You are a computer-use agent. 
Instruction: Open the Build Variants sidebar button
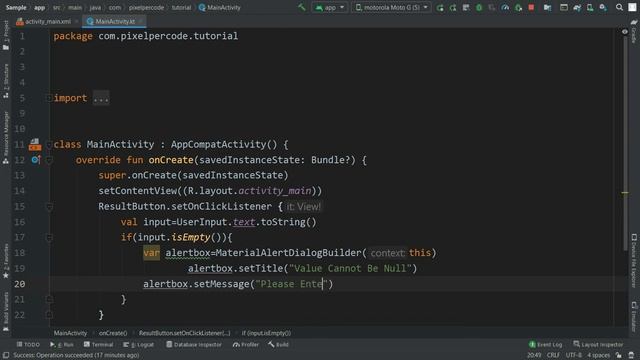point(6,311)
